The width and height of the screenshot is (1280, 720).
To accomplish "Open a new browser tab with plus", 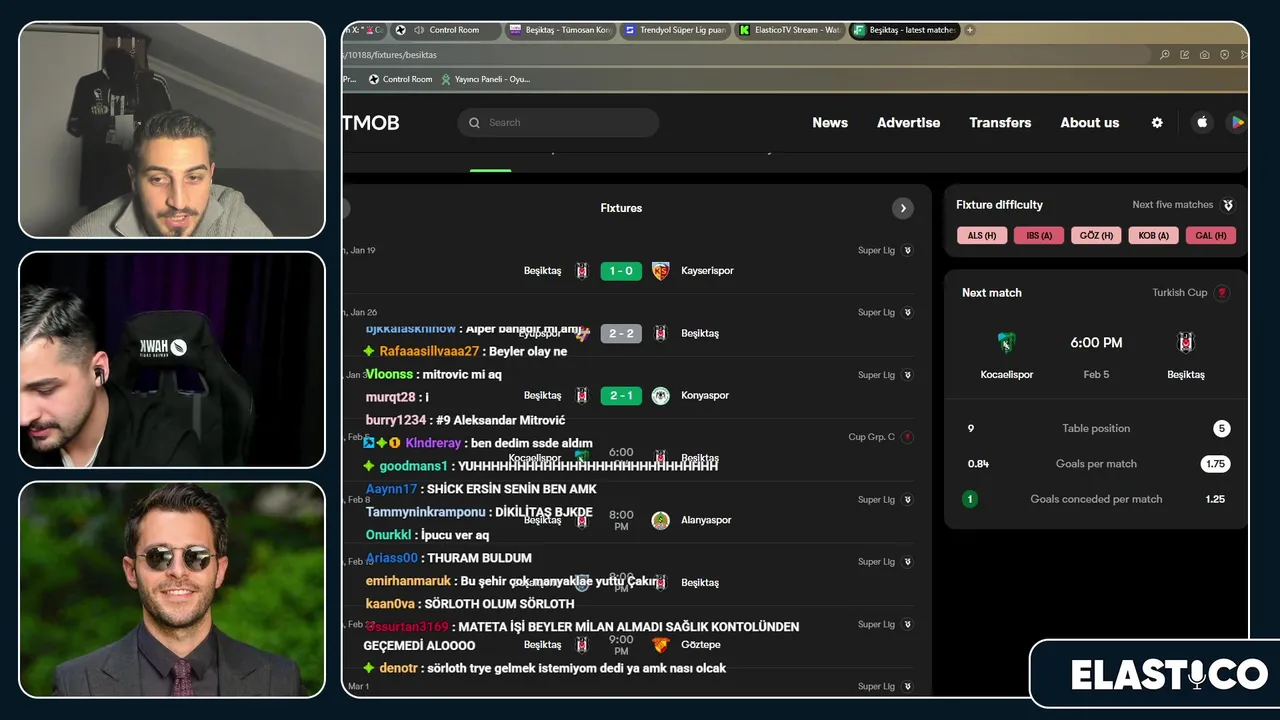I will tap(970, 30).
